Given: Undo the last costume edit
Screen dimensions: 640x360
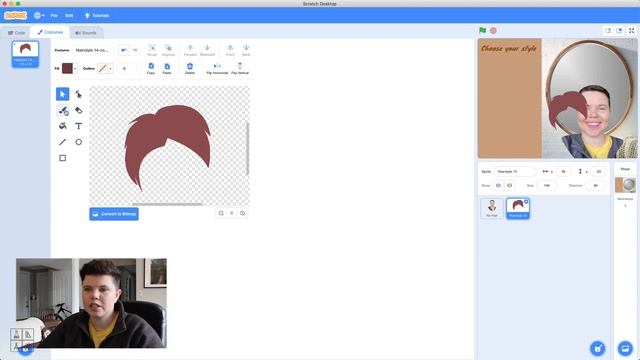Looking at the screenshot, I should point(124,50).
